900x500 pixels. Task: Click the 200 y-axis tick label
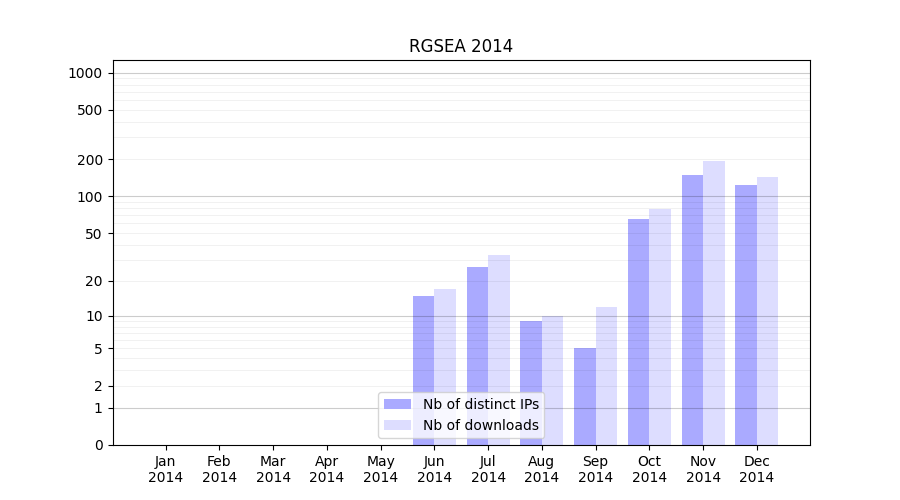91,160
